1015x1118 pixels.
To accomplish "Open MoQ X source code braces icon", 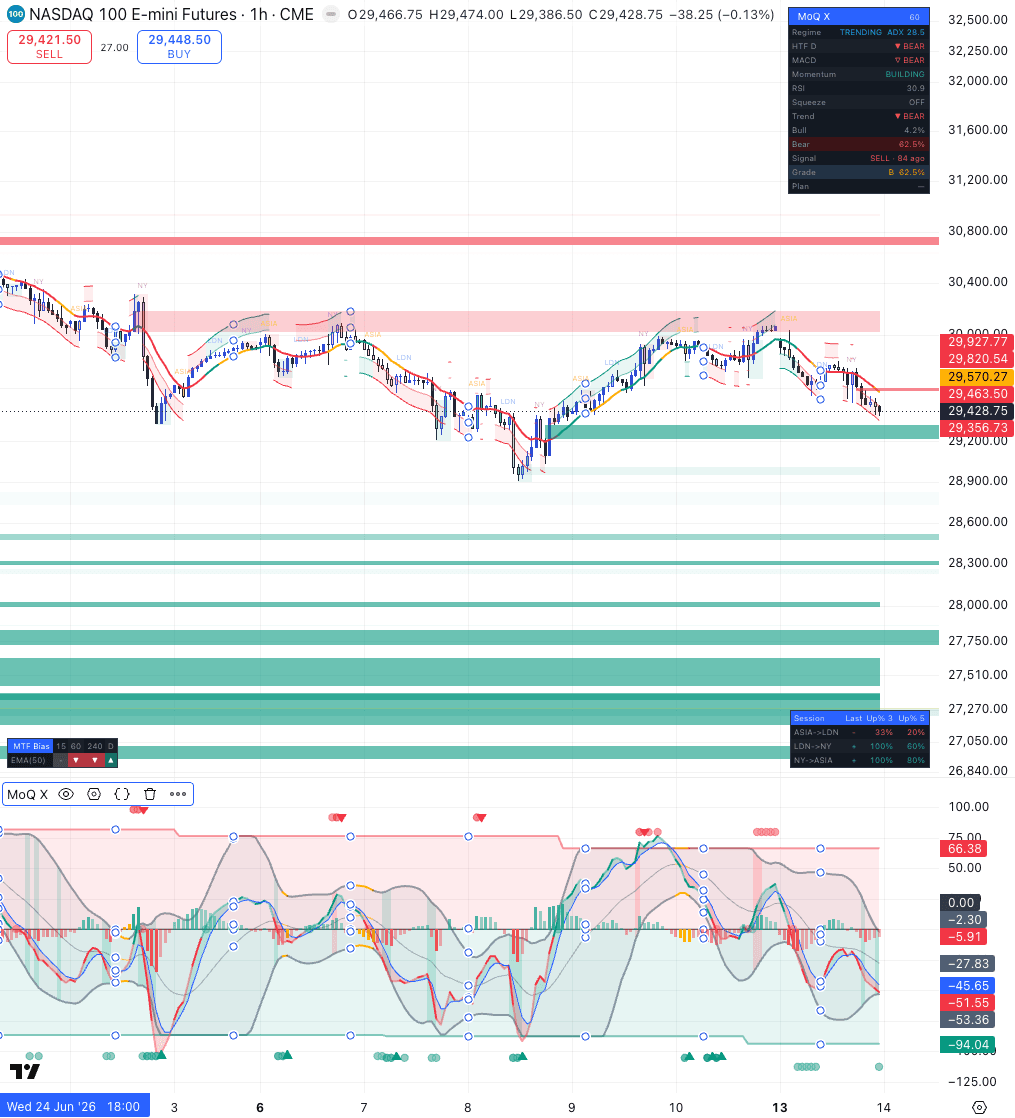I will point(122,794).
